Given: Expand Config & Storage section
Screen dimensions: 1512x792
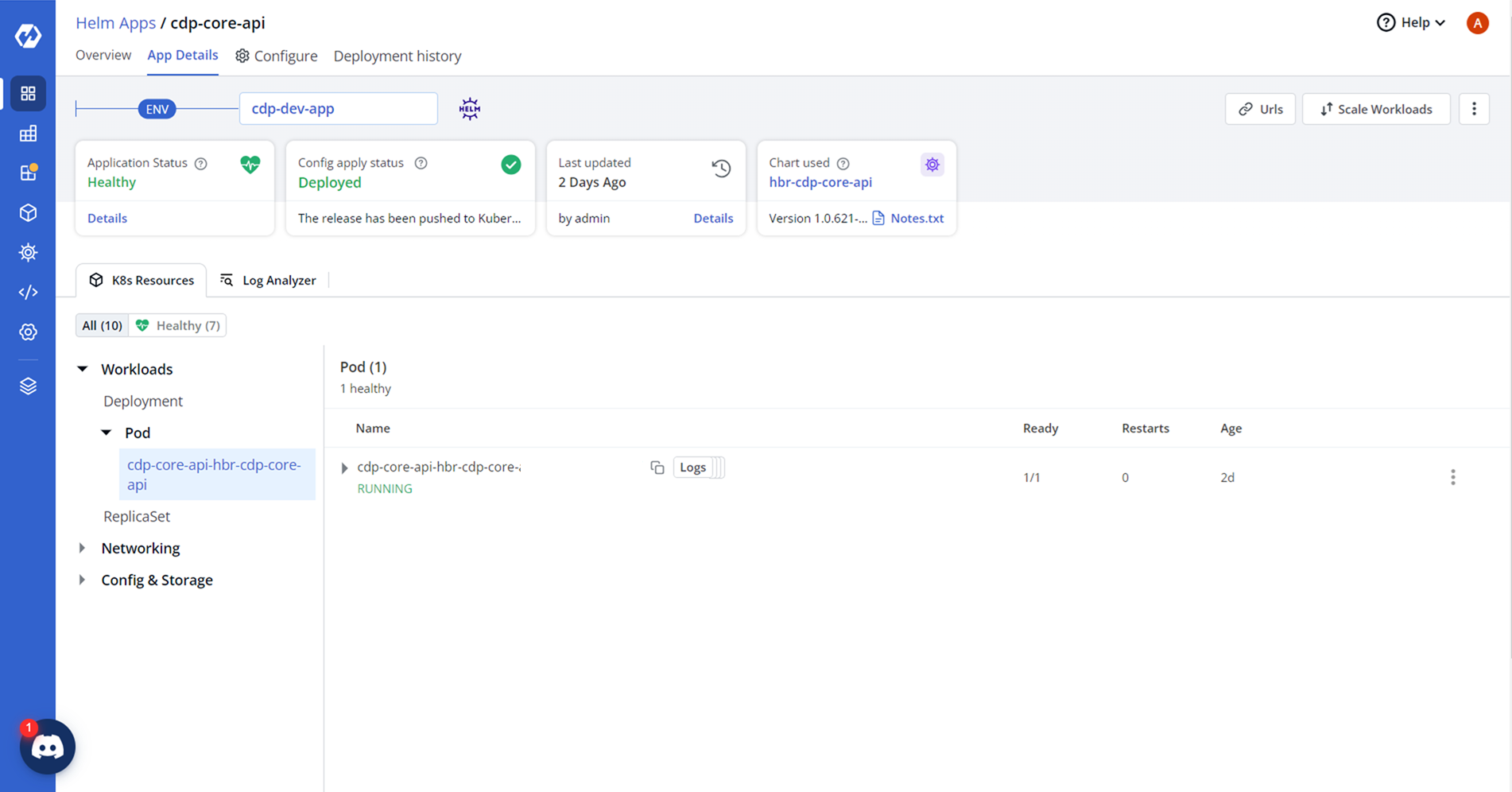Looking at the screenshot, I should (x=83, y=580).
